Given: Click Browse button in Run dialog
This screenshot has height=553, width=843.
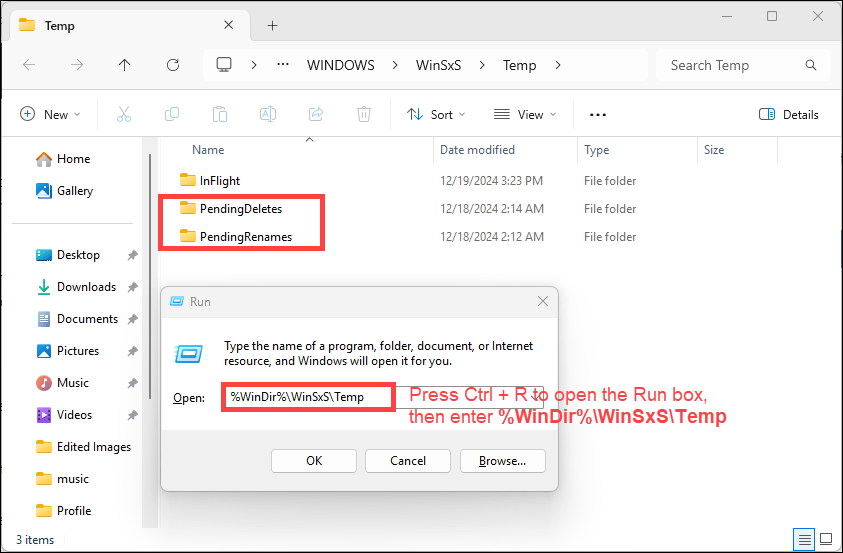Looking at the screenshot, I should pos(502,461).
